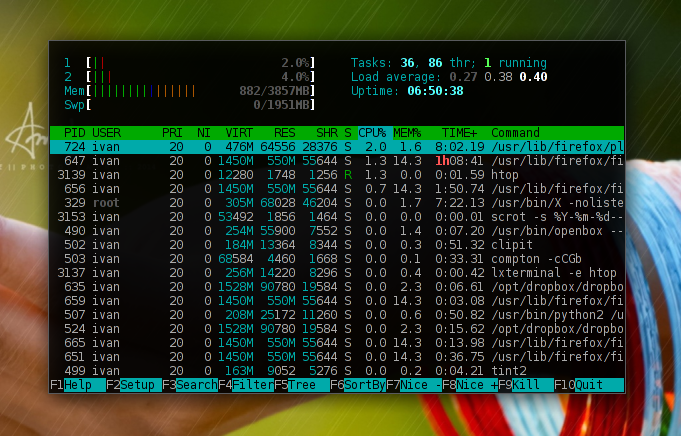Click F7 Nice - to lower niceness
The image size is (681, 436).
tap(413, 385)
